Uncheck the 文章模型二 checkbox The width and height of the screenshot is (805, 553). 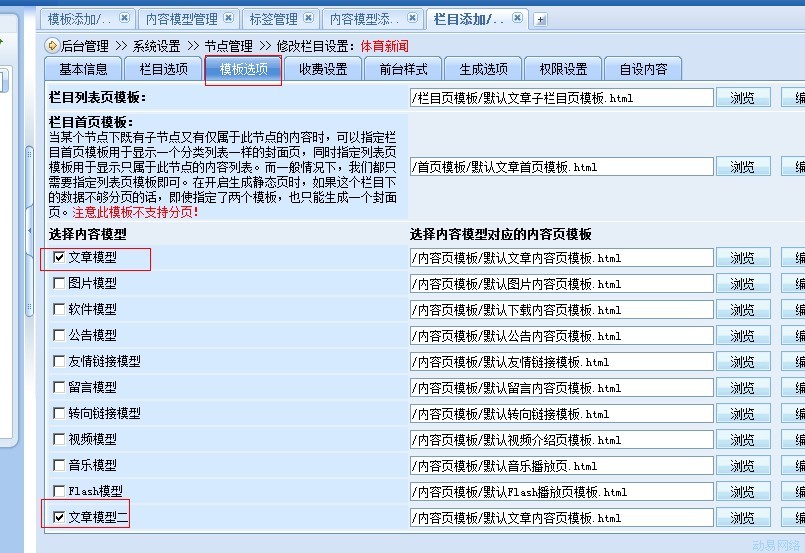pyautogui.click(x=59, y=517)
